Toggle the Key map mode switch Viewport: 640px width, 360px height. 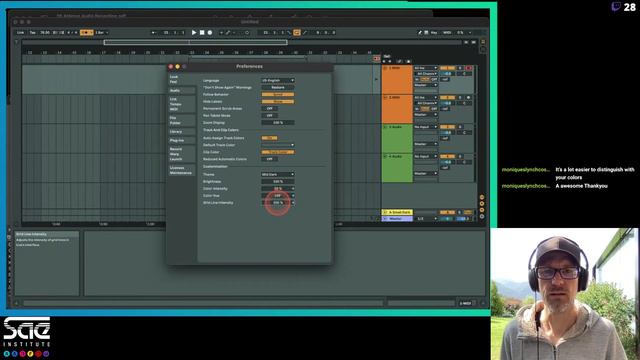point(434,32)
